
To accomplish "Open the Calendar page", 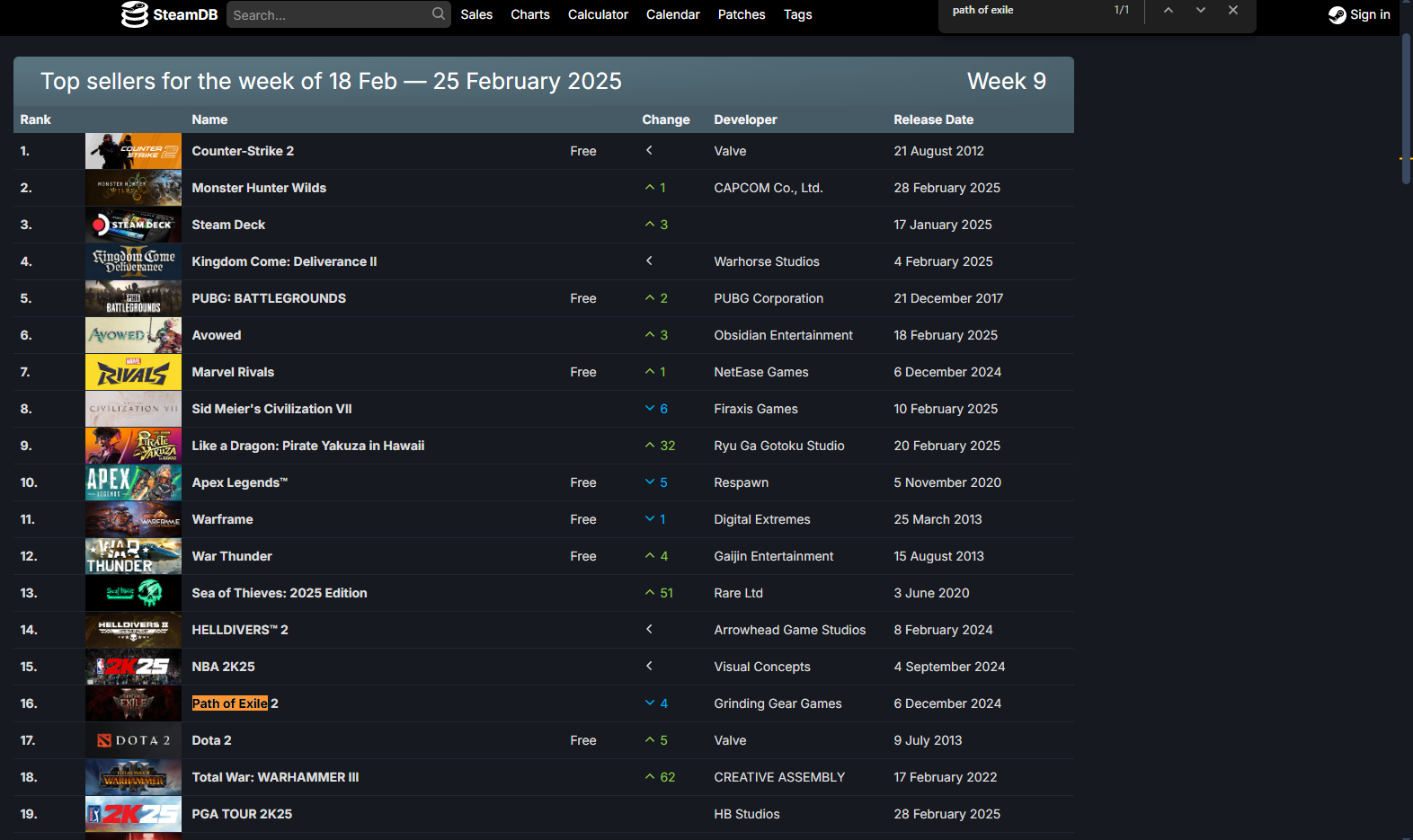I will point(672,14).
